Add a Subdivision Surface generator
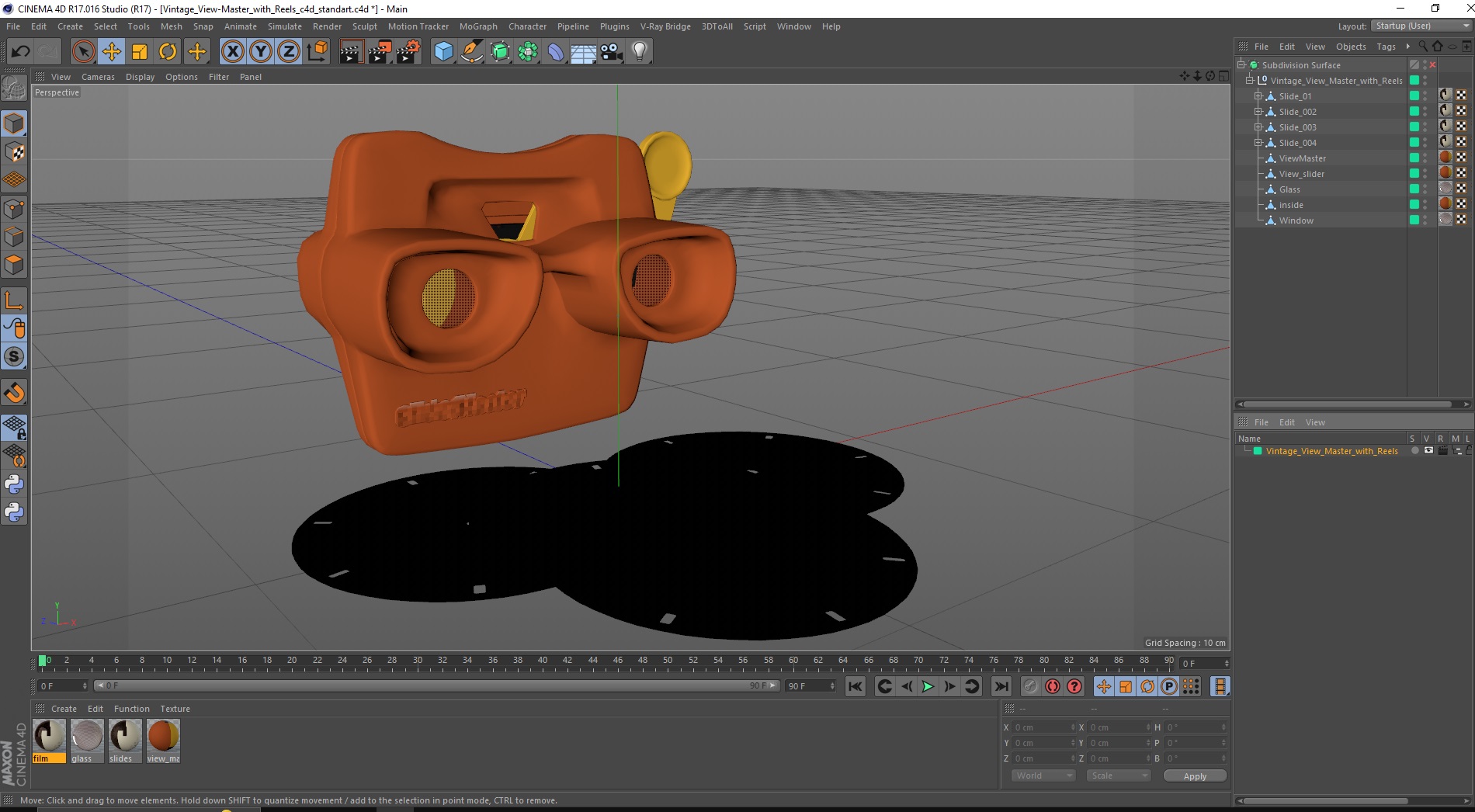The width and height of the screenshot is (1475, 812). (x=500, y=52)
